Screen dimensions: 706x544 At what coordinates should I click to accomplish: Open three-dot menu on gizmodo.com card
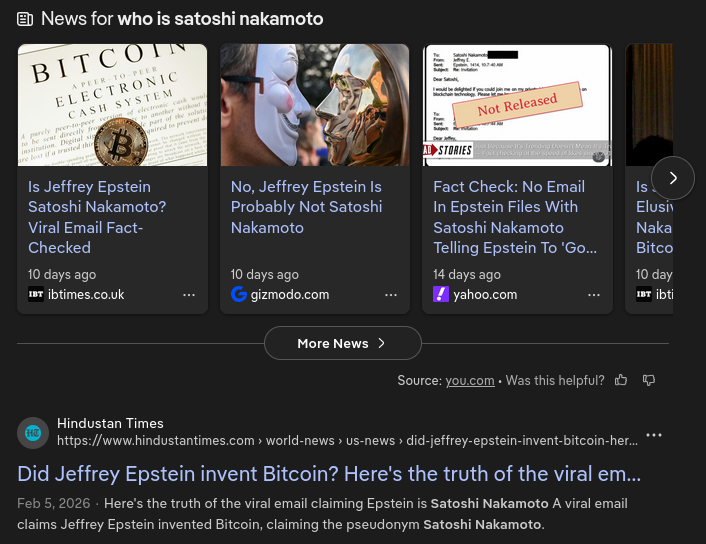tap(391, 295)
